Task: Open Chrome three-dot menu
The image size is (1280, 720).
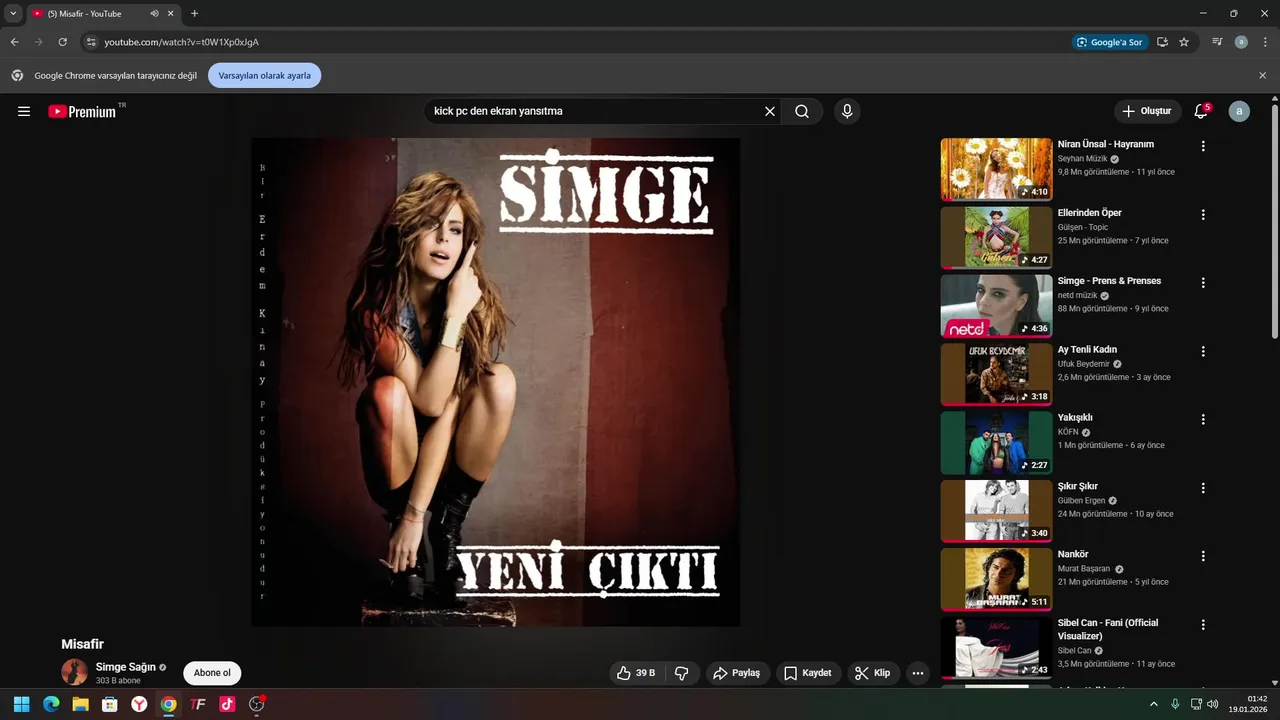Action: pyautogui.click(x=1265, y=42)
